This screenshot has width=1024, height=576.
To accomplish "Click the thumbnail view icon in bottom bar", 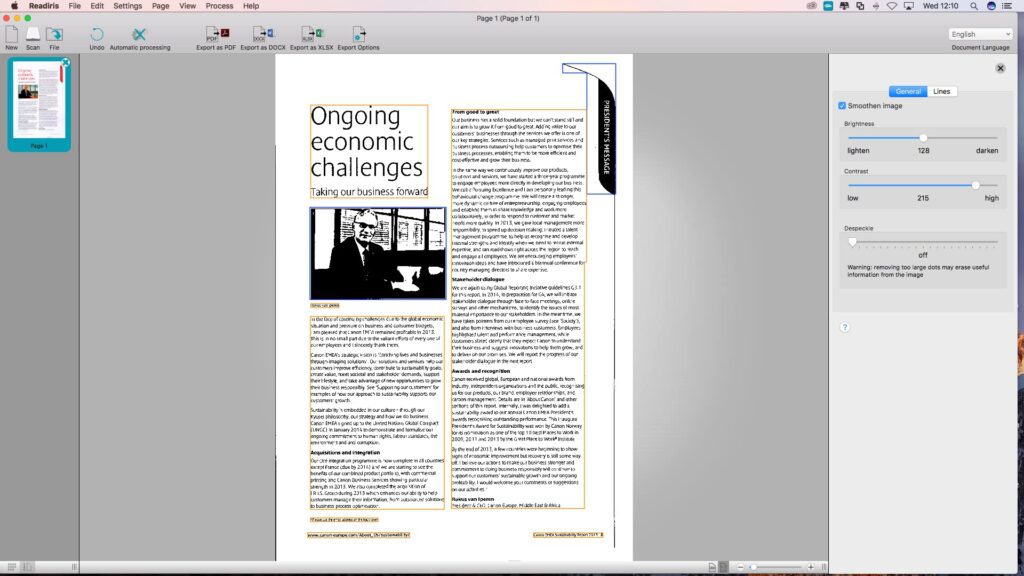I will pyautogui.click(x=27, y=567).
